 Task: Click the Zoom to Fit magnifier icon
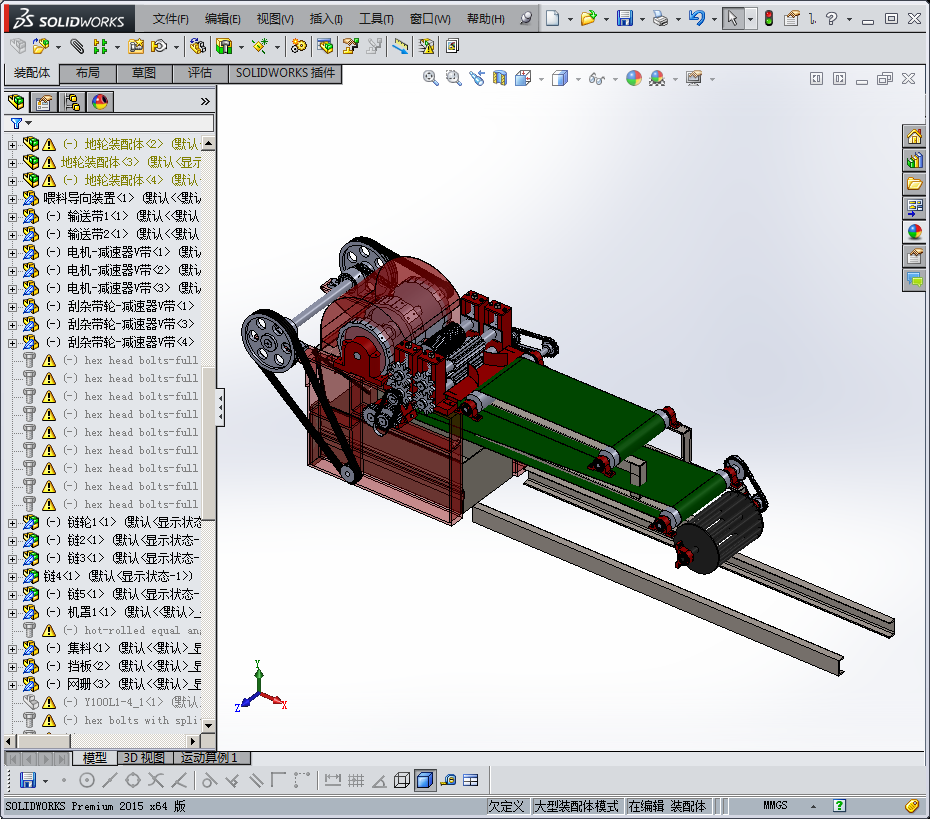click(431, 78)
